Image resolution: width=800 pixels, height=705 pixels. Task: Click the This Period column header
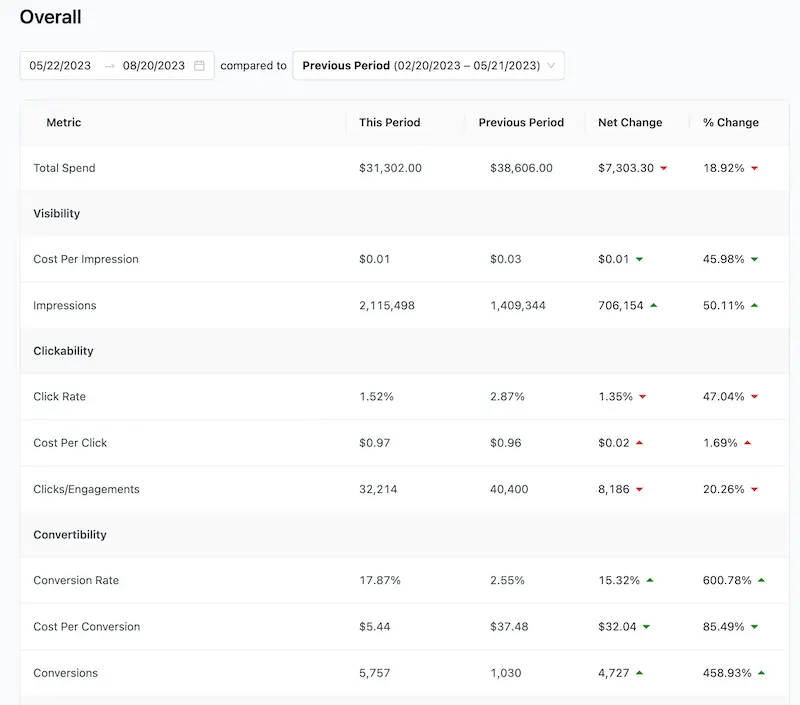390,122
